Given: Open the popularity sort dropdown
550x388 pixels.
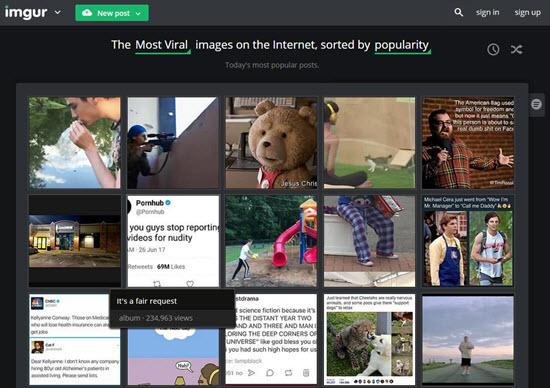Looking at the screenshot, I should click(x=402, y=46).
